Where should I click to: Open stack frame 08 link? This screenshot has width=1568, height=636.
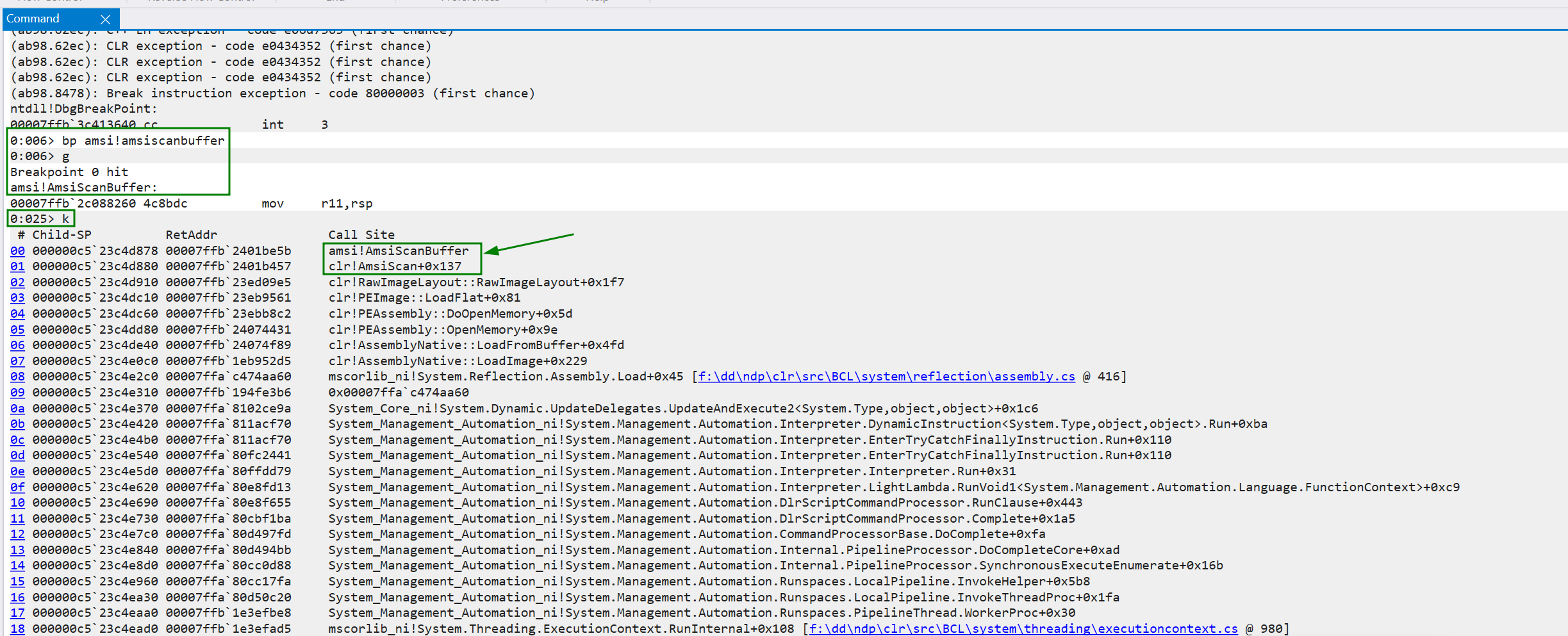coord(17,377)
